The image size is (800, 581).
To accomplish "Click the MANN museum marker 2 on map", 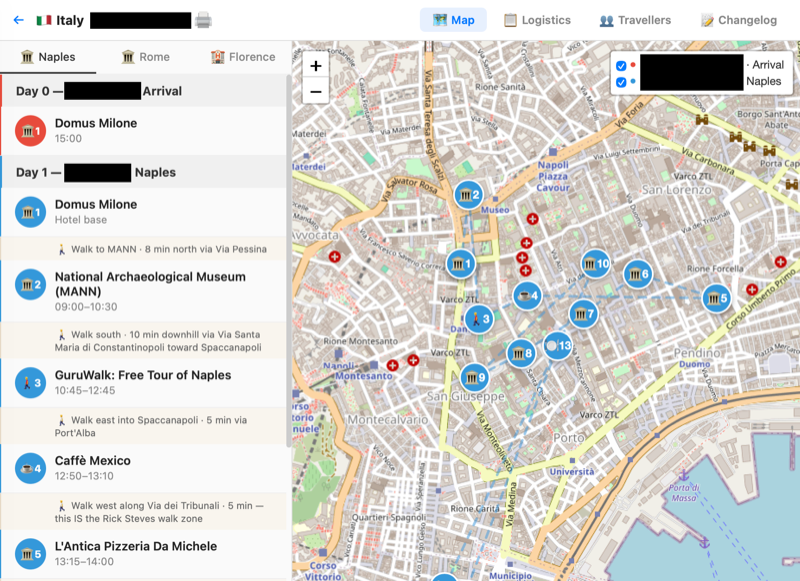I will click(x=468, y=195).
